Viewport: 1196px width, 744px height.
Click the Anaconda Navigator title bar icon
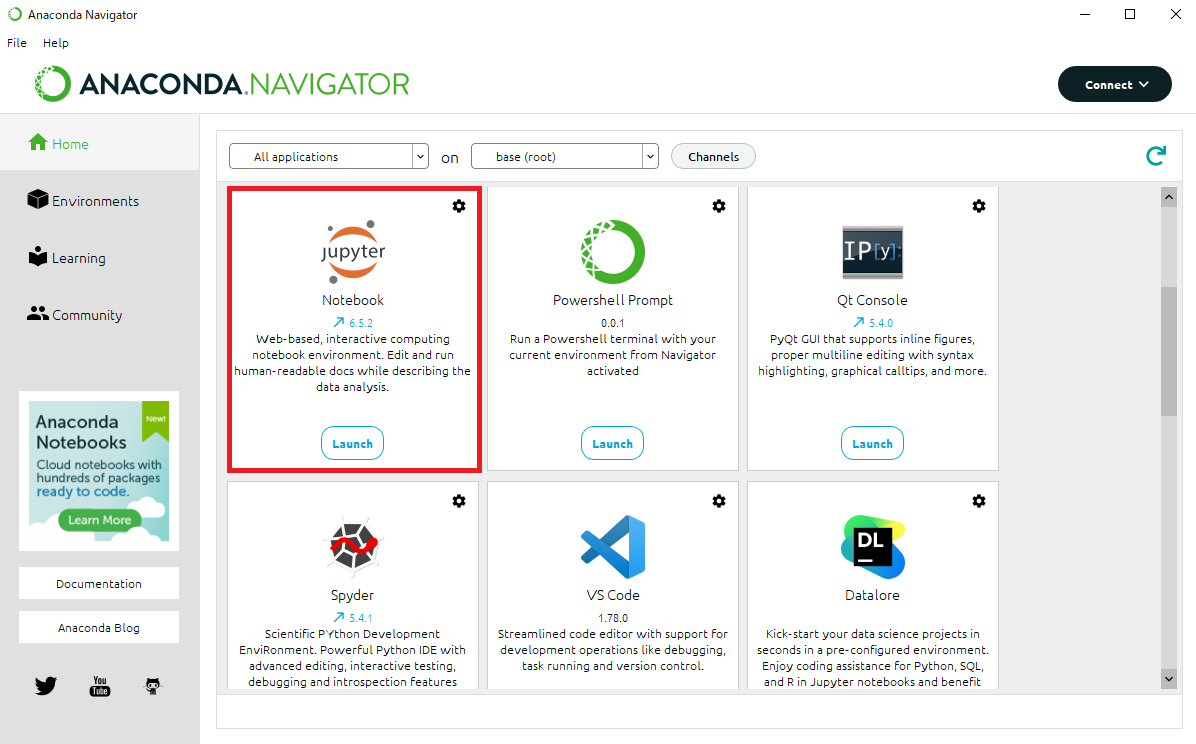pyautogui.click(x=14, y=14)
